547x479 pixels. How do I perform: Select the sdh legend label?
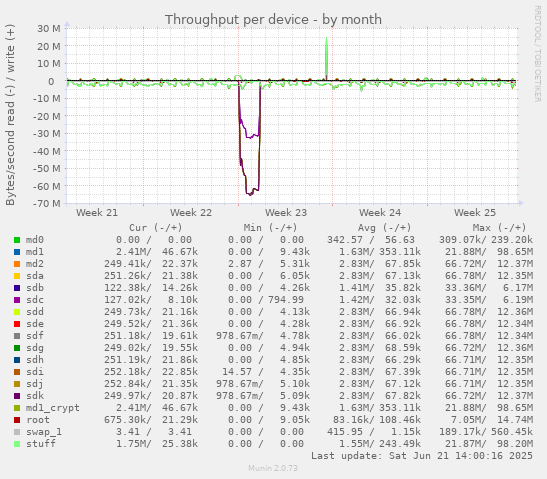[35, 360]
